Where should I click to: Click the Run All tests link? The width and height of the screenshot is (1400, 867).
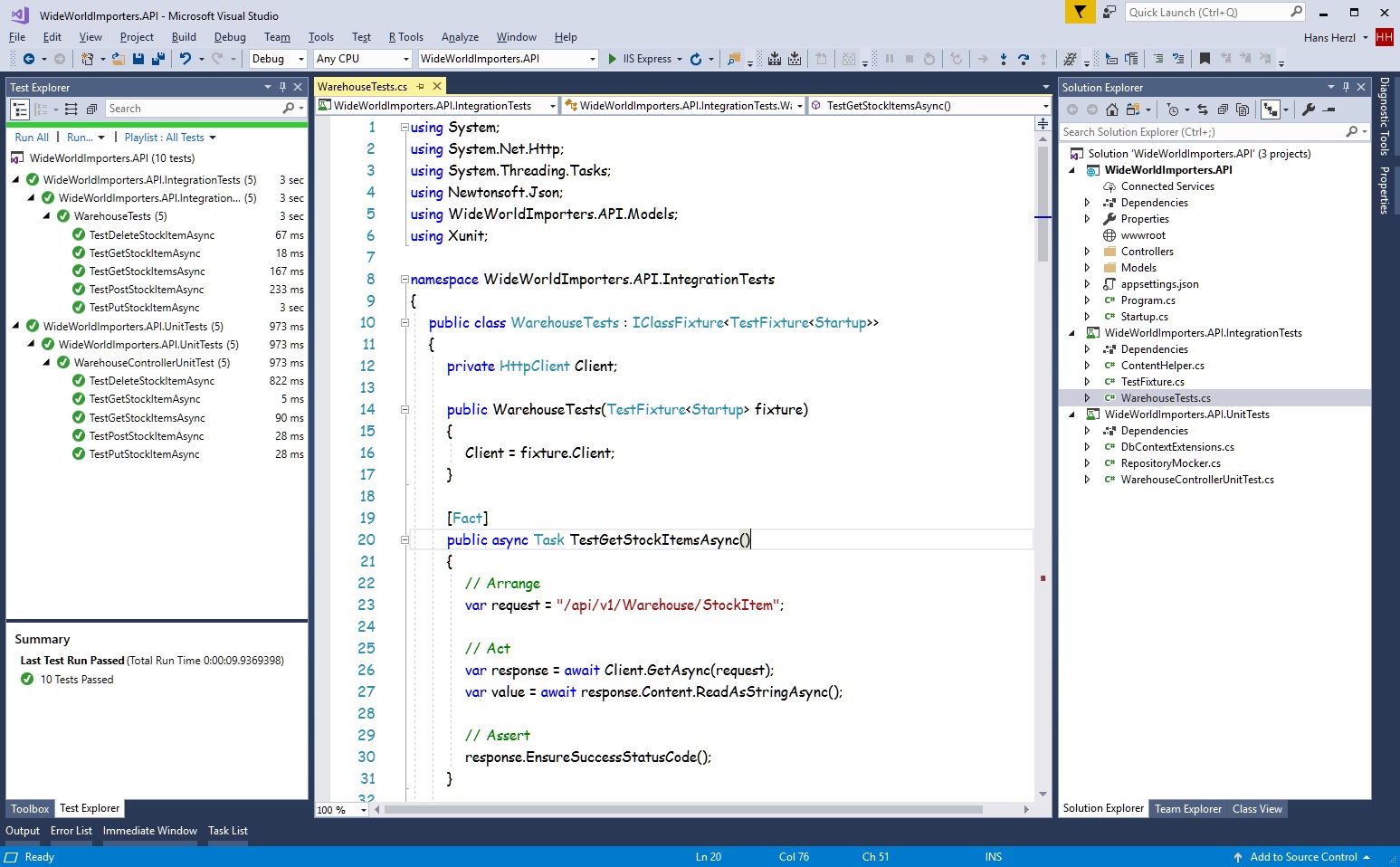click(x=32, y=138)
